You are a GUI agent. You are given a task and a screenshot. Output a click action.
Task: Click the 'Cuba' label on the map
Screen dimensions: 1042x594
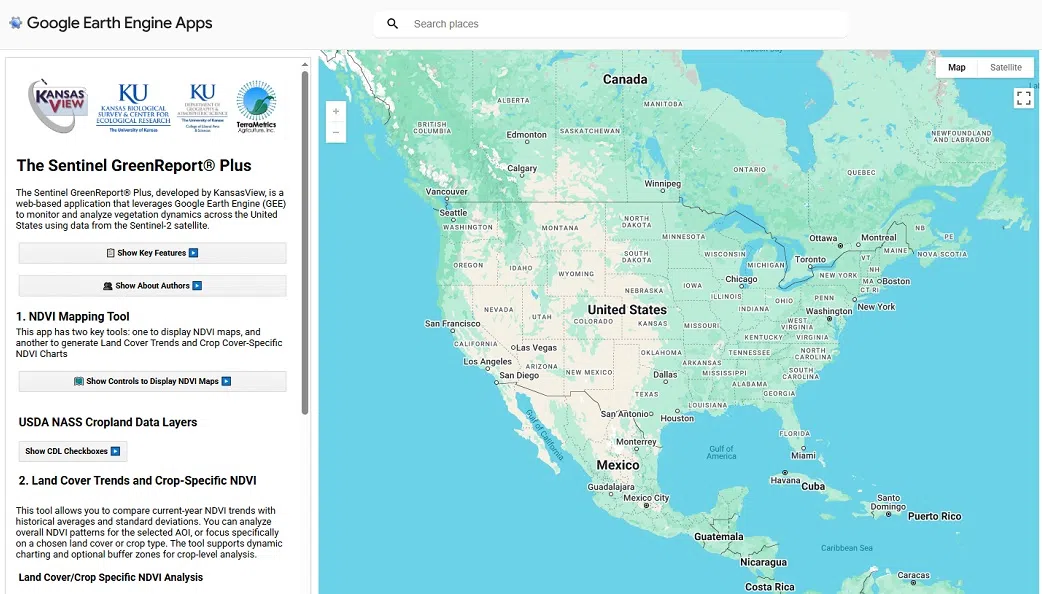813,486
